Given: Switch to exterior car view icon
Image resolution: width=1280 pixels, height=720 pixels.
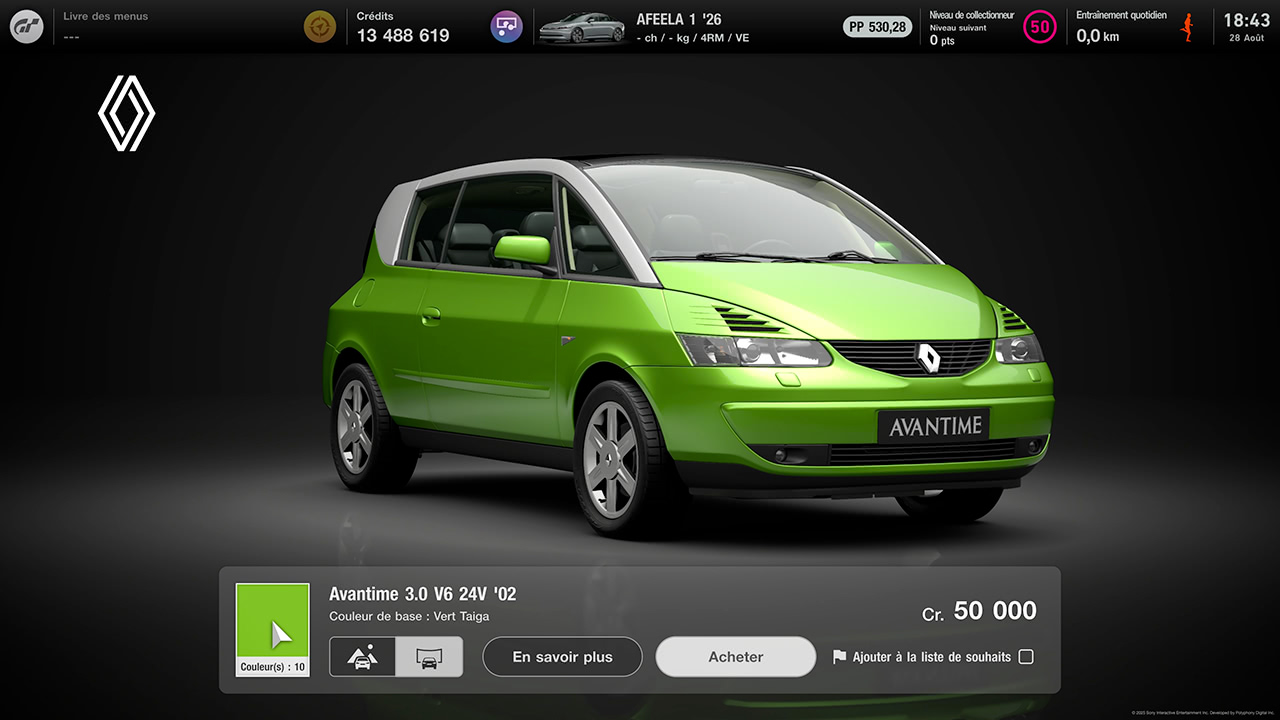Looking at the screenshot, I should coord(362,657).
